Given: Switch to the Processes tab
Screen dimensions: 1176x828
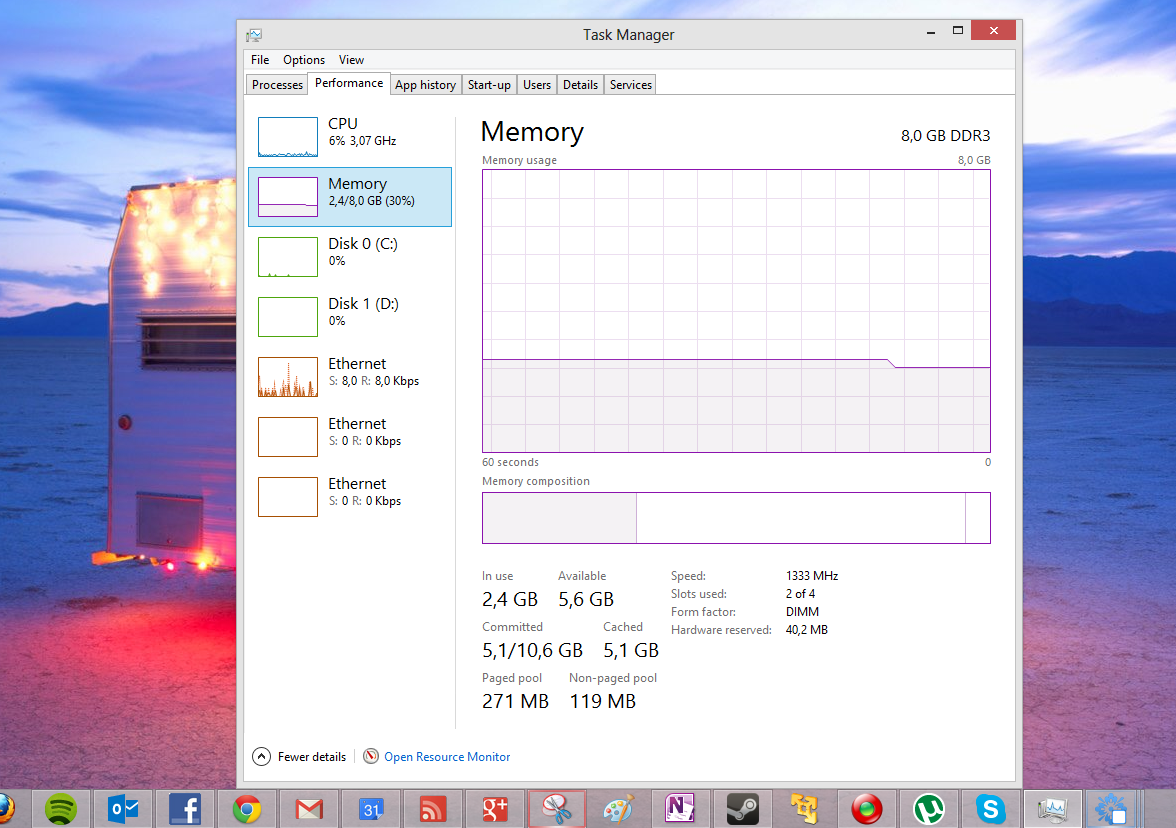Looking at the screenshot, I should pos(278,85).
